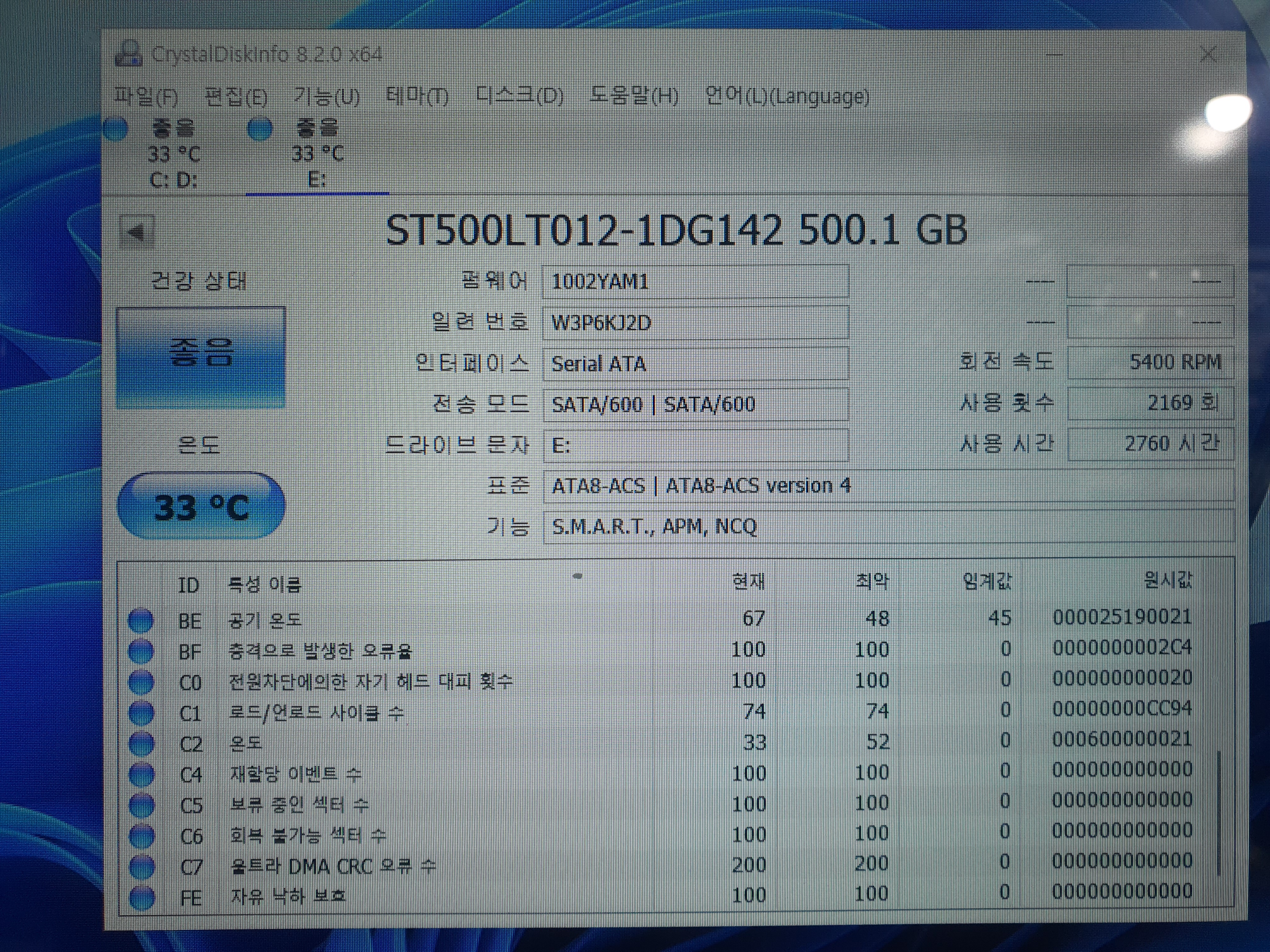This screenshot has width=1270, height=952.
Task: Click the status dot for C2 row
Action: 141,744
